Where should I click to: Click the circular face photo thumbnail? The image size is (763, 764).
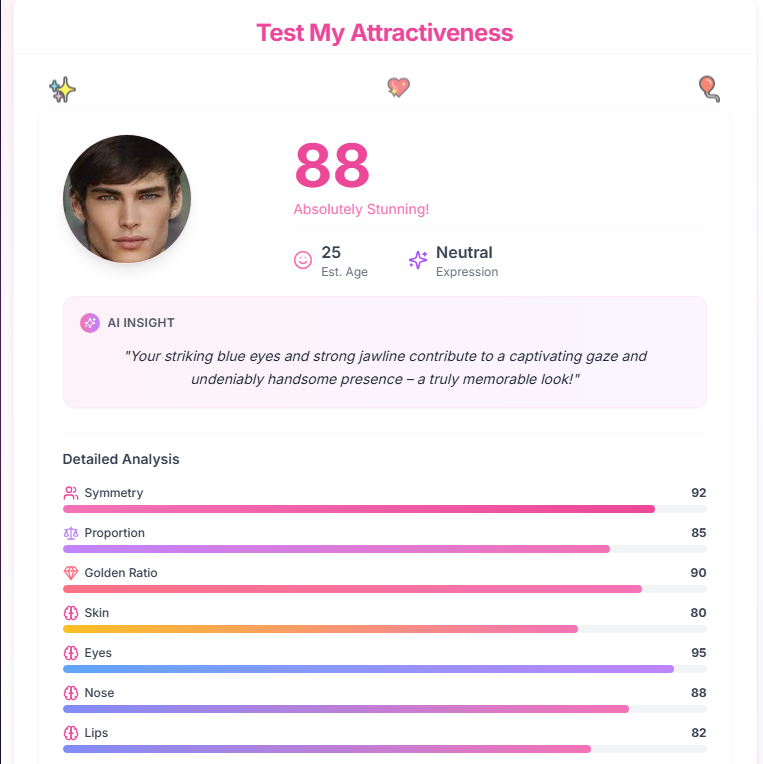coord(127,199)
